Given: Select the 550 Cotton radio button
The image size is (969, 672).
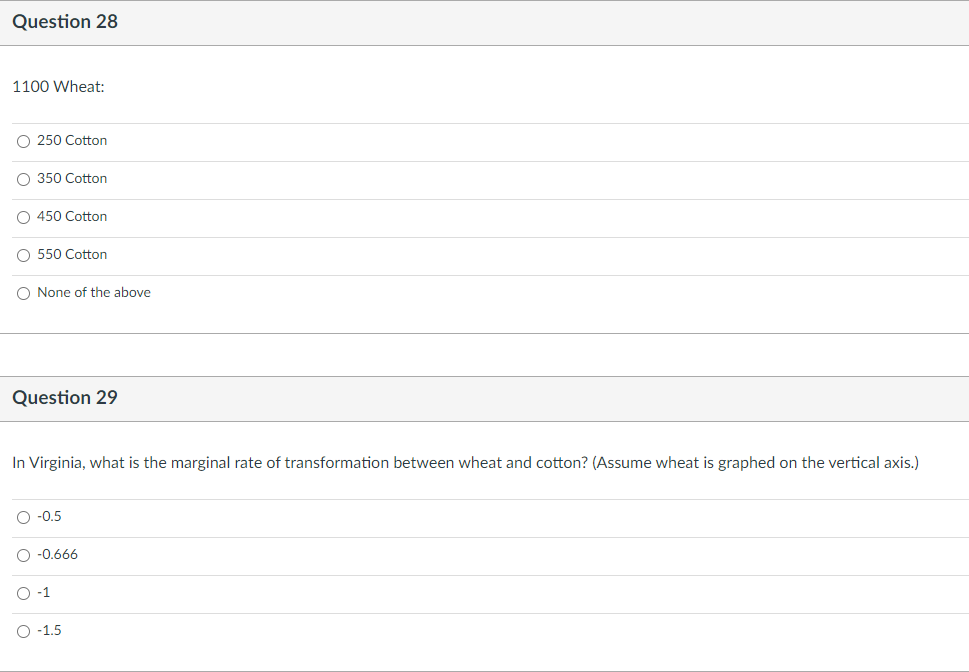Looking at the screenshot, I should 23,255.
